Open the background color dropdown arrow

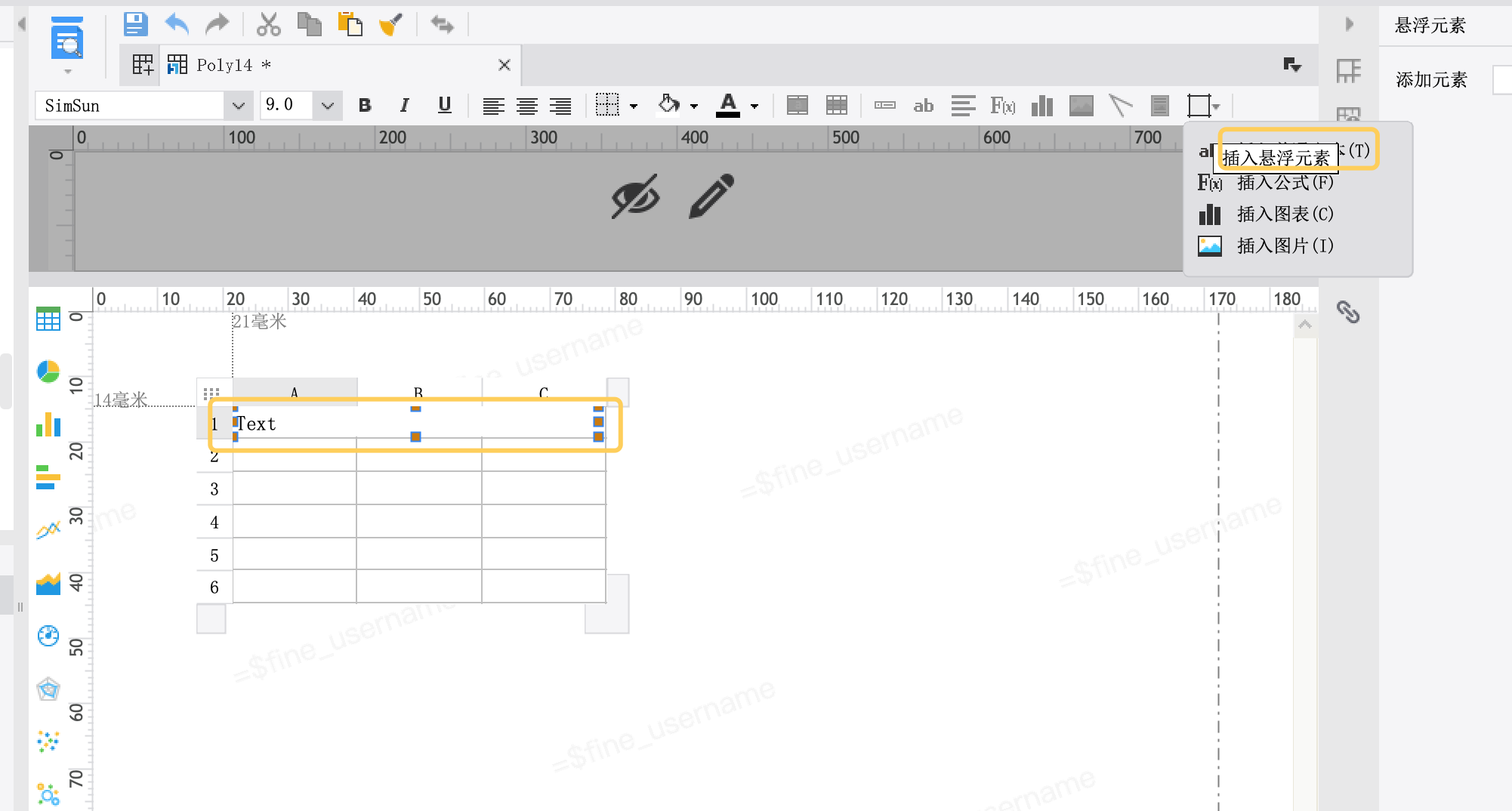[x=694, y=106]
